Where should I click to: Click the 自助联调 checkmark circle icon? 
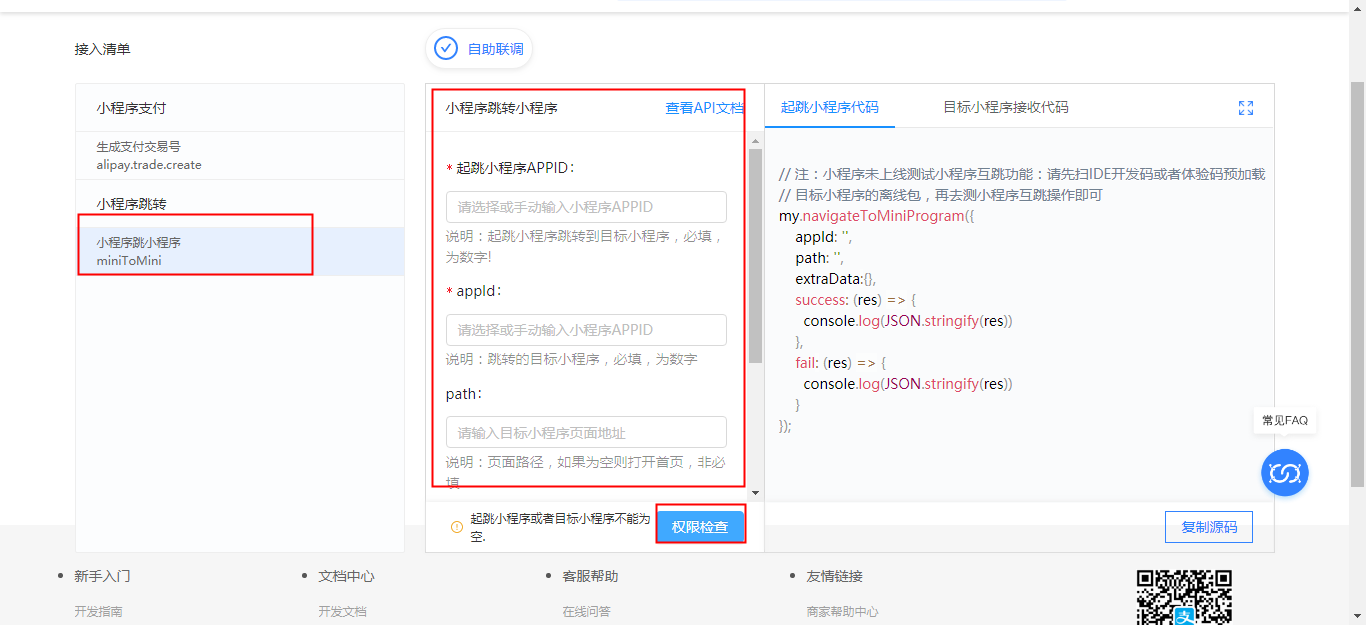[x=446, y=48]
